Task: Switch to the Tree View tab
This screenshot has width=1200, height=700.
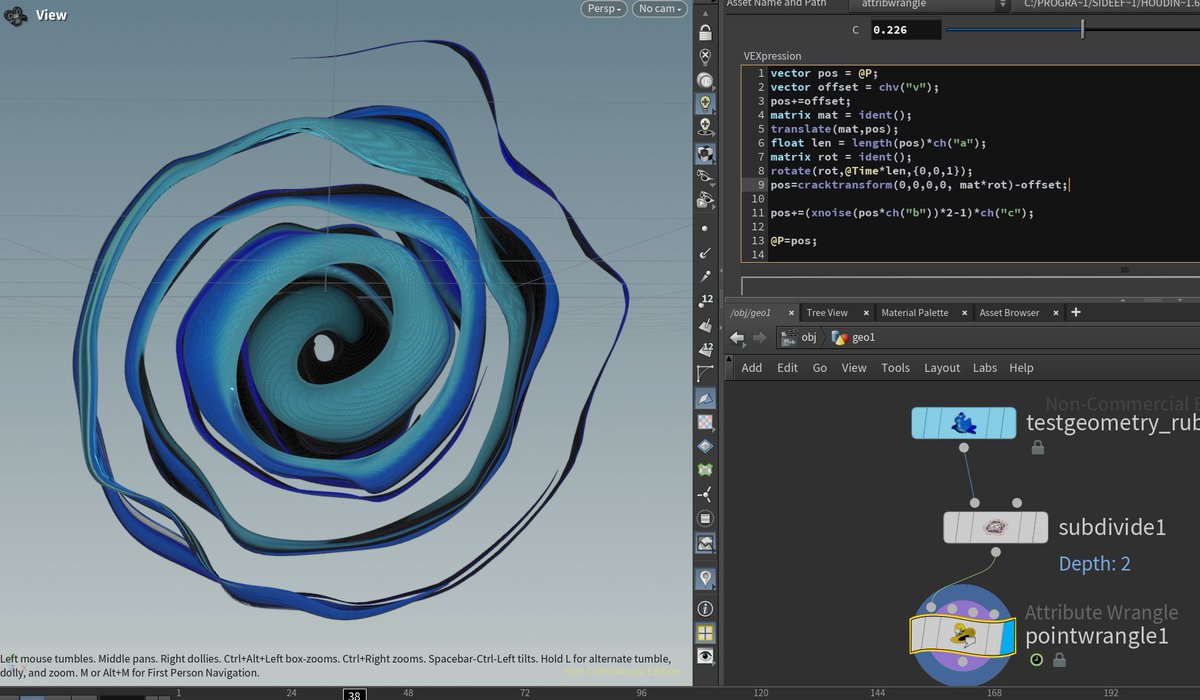Action: click(x=827, y=313)
